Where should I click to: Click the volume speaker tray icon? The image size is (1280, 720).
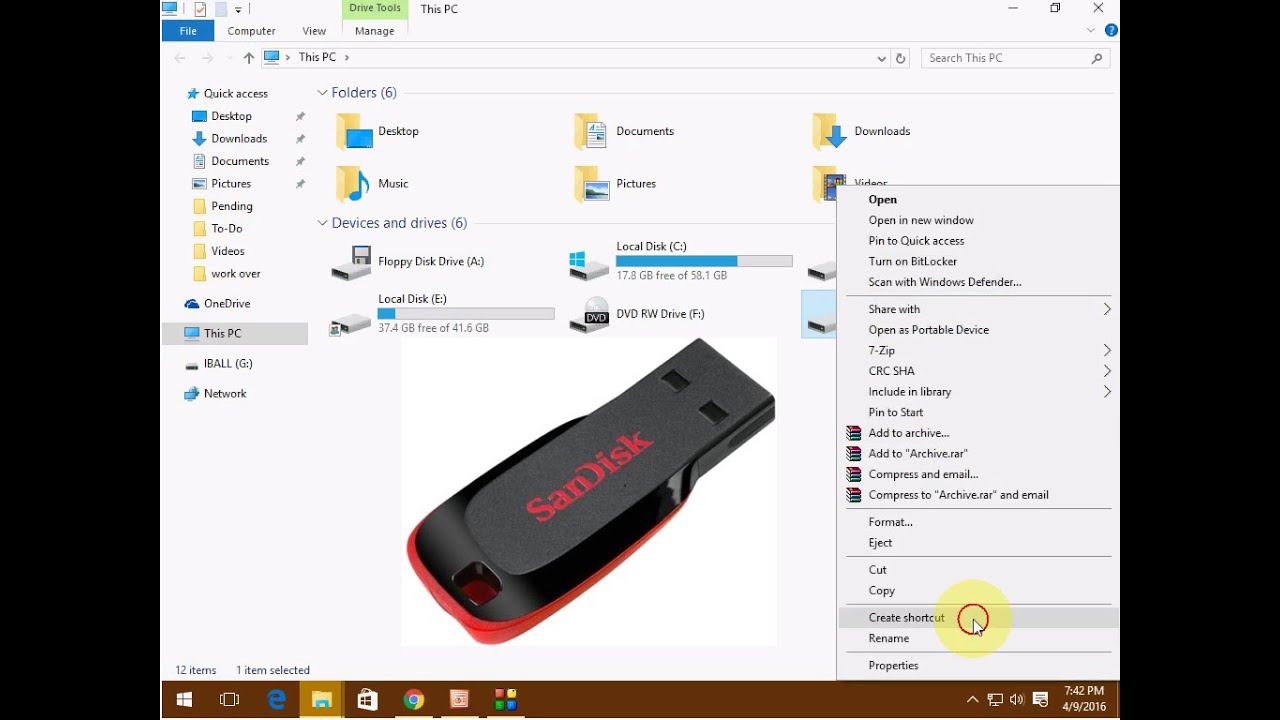[1017, 700]
